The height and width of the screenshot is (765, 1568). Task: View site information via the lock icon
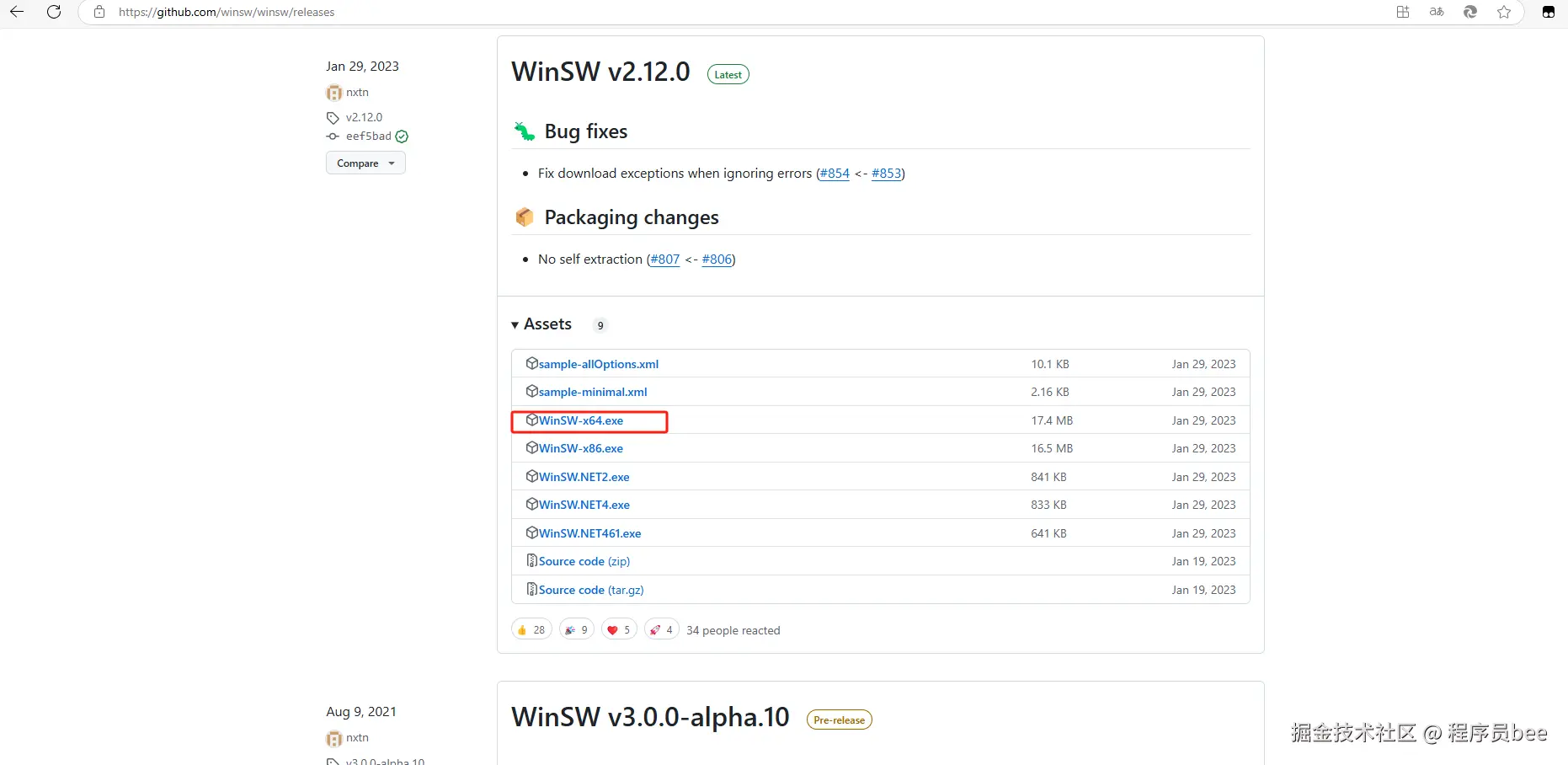point(99,12)
